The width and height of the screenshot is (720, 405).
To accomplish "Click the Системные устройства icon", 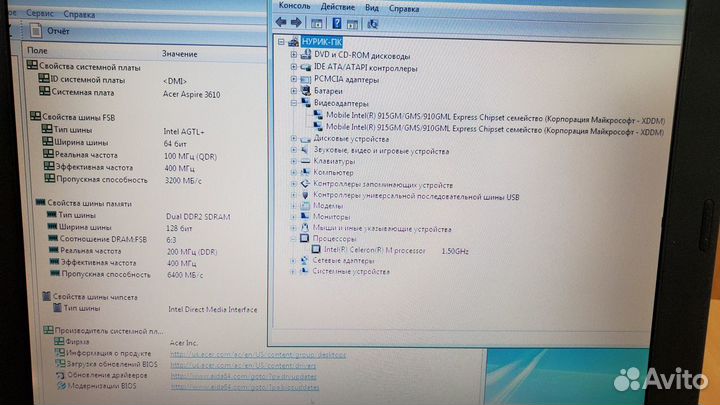I will click(x=304, y=271).
